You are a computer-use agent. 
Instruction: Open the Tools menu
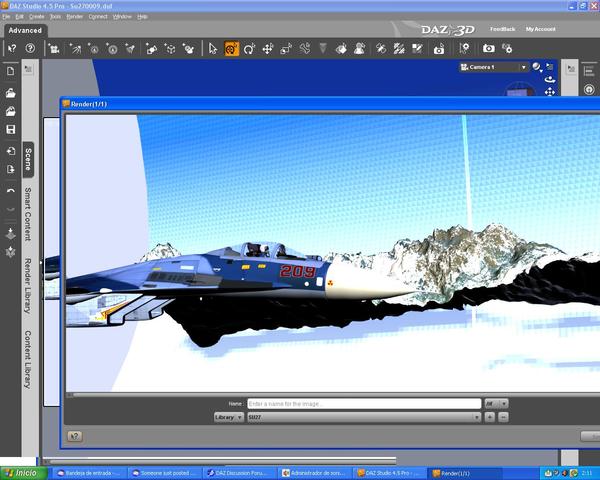pyautogui.click(x=55, y=17)
